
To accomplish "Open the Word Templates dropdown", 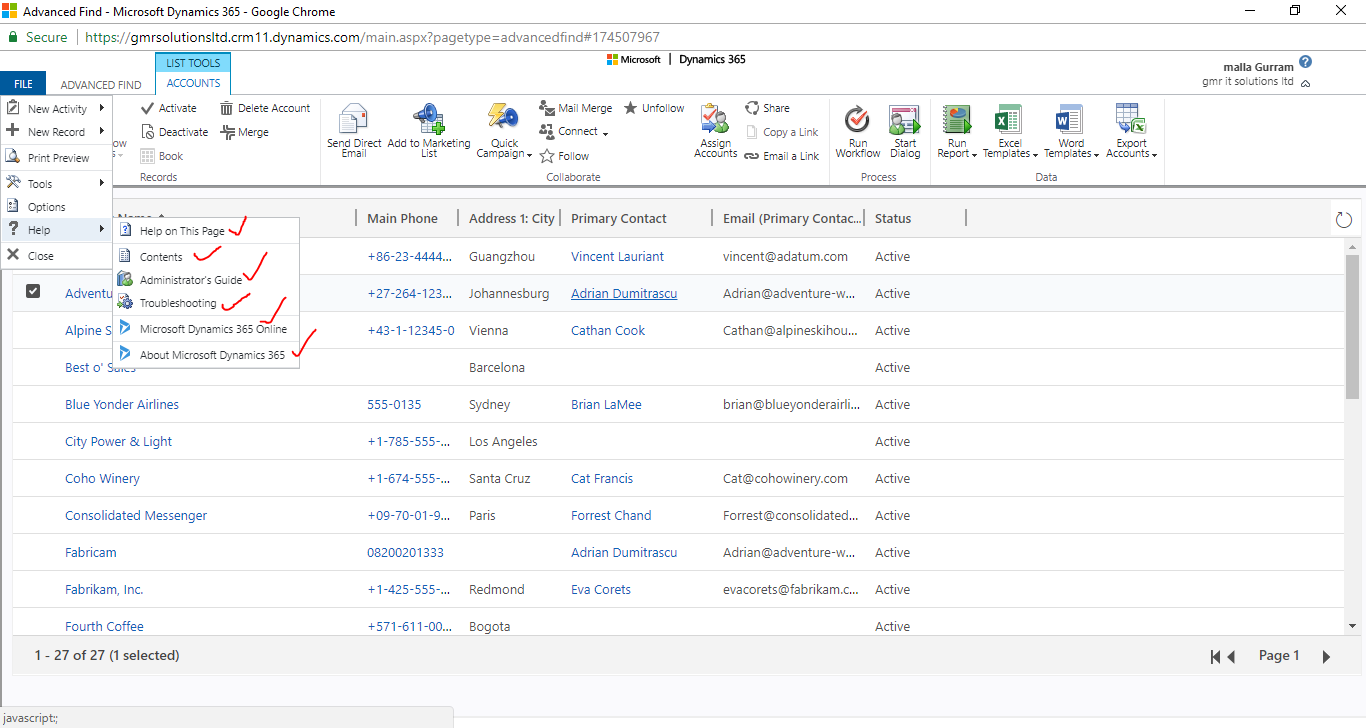I will pos(1071,131).
